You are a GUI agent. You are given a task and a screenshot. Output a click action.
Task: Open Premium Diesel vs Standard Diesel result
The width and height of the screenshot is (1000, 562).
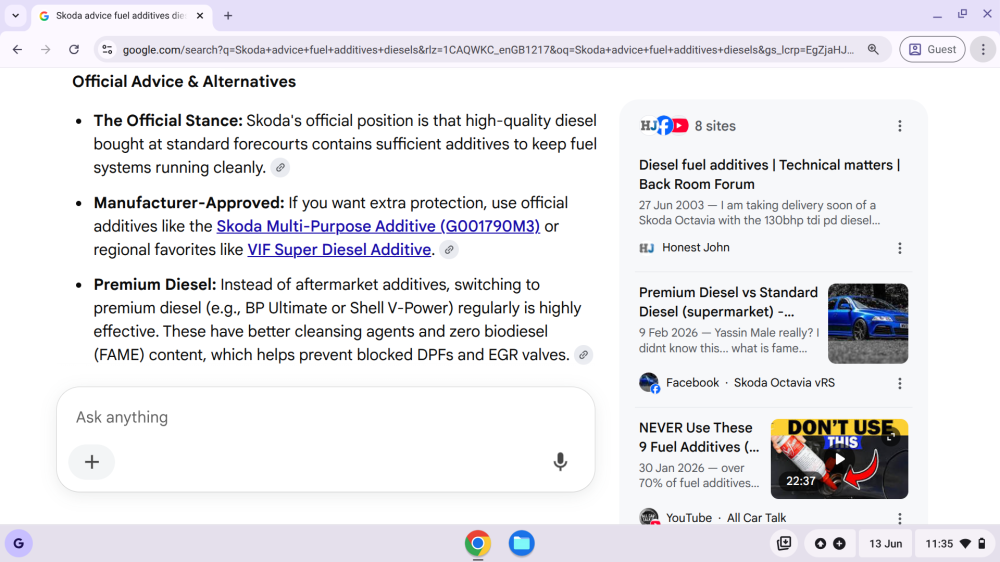[x=728, y=302]
